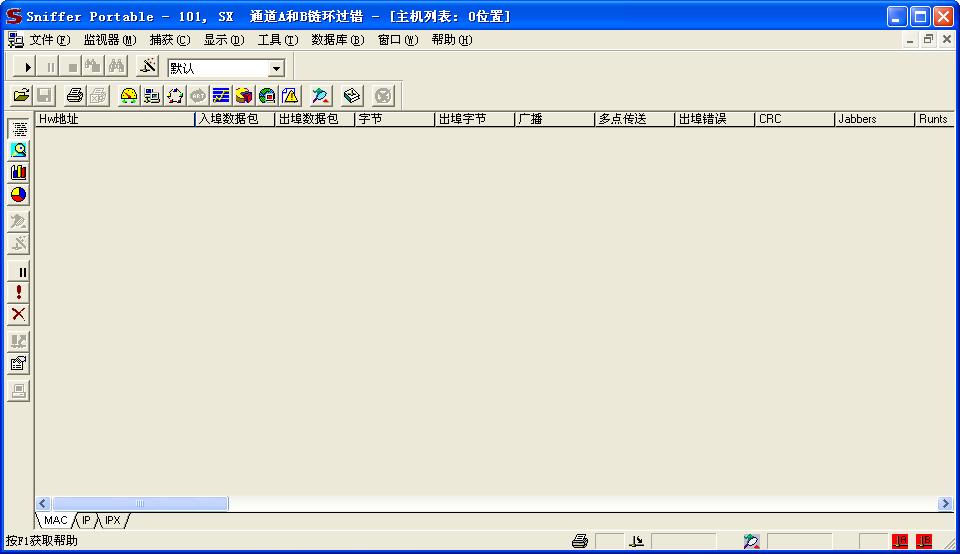The height and width of the screenshot is (554, 960).
Task: Click the scroll left arrow
Action: coord(42,503)
